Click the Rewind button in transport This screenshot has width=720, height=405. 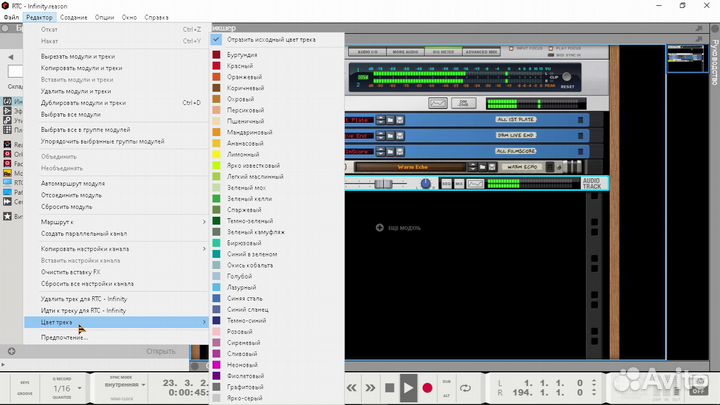pos(352,387)
